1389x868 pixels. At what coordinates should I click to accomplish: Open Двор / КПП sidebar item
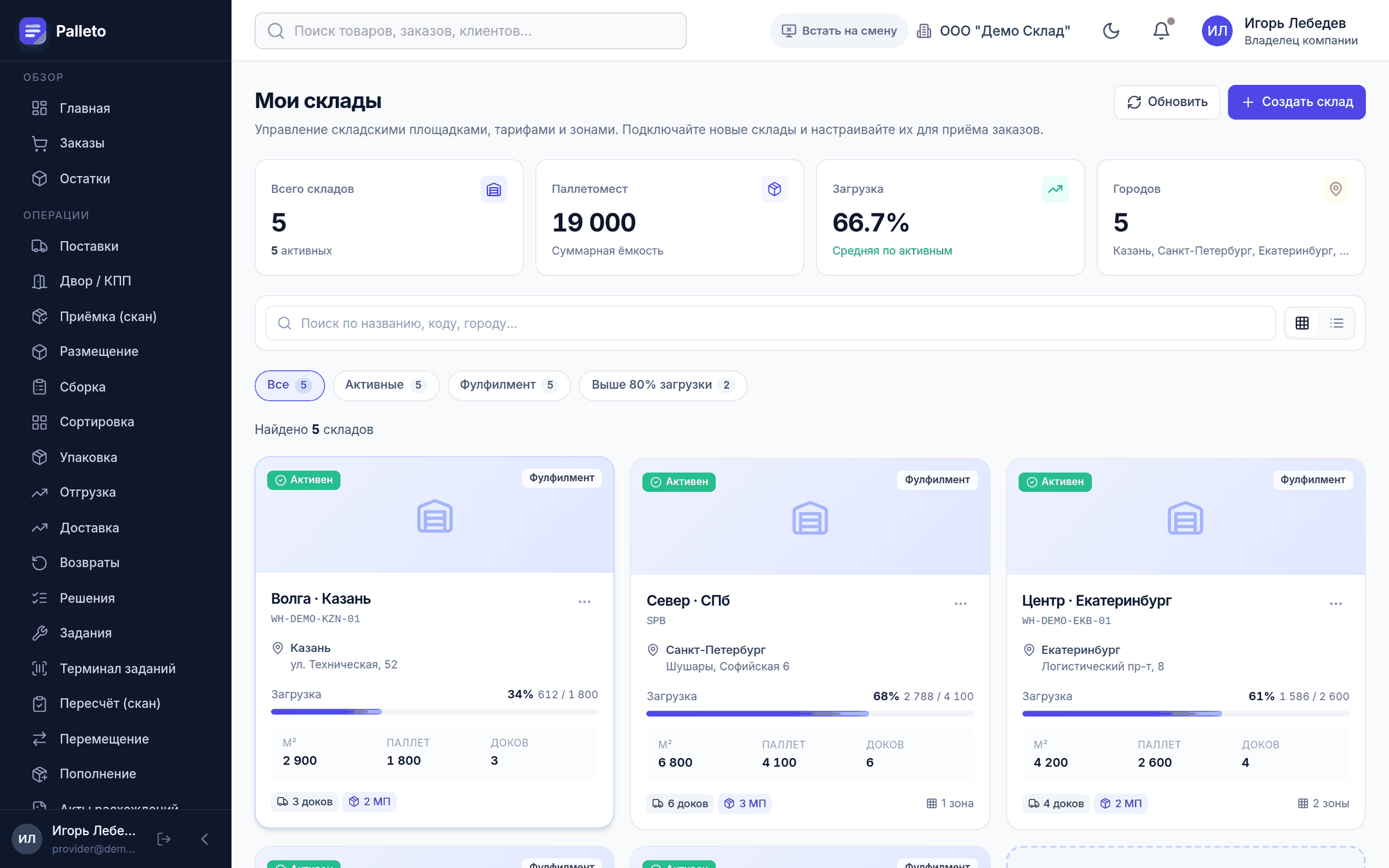(x=95, y=281)
